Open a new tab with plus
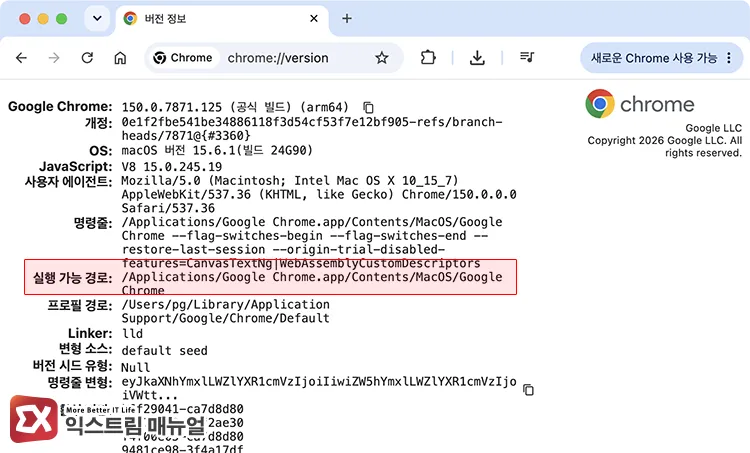This screenshot has height=453, width=750. pyautogui.click(x=347, y=19)
